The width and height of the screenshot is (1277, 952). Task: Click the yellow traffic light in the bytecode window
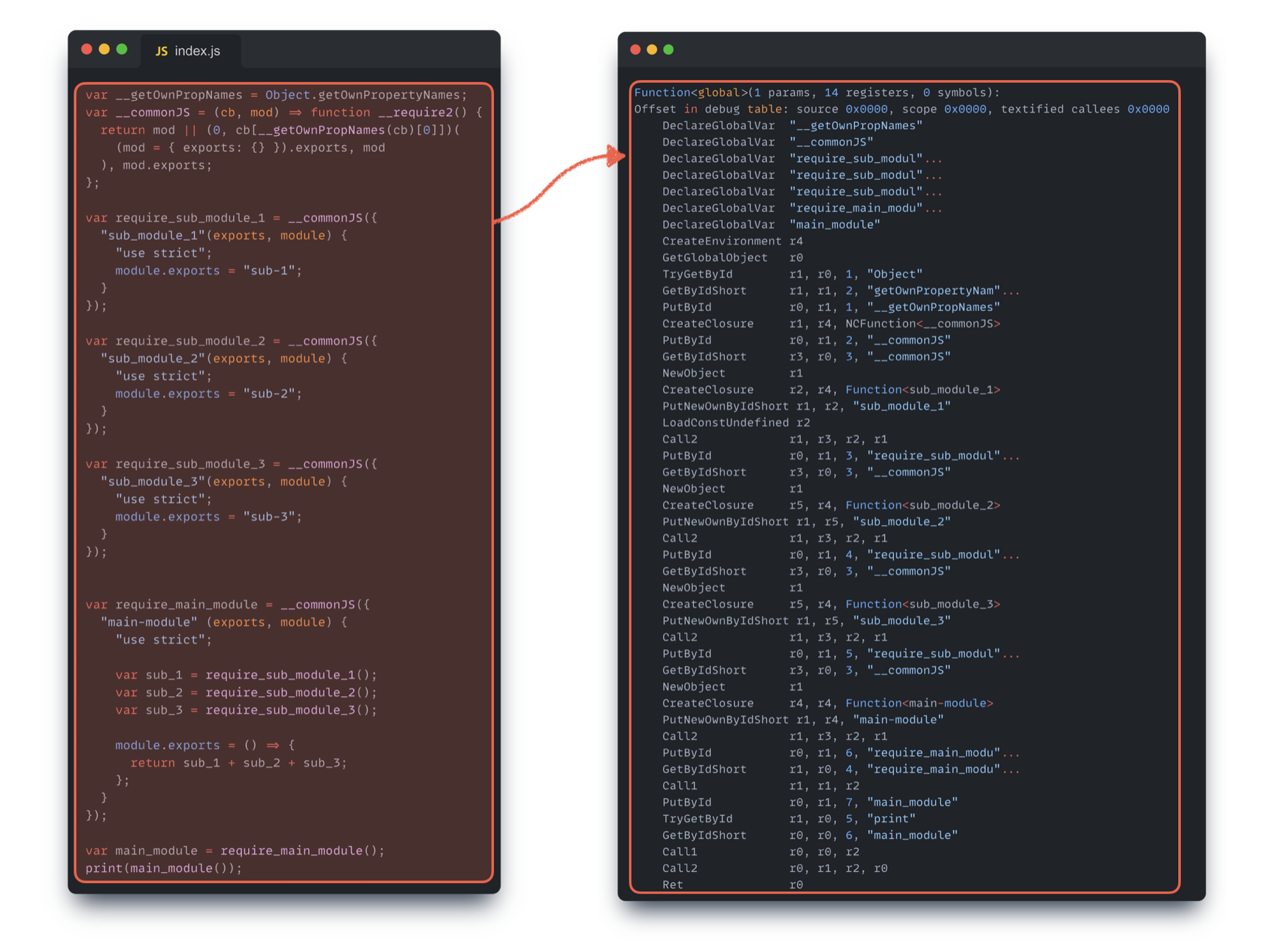(652, 49)
